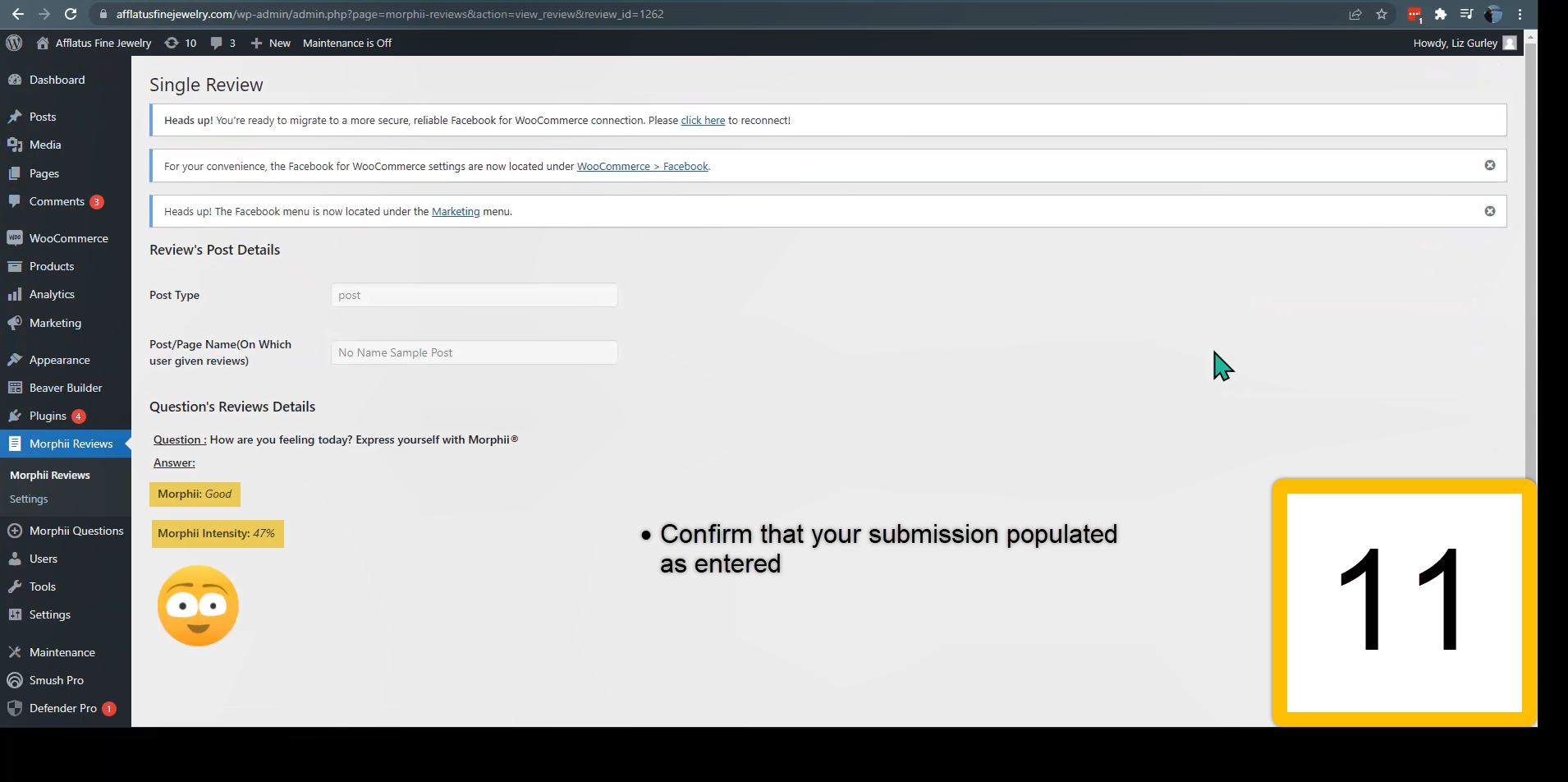Go forward with the browser forward arrow
The height and width of the screenshot is (782, 1568).
[x=44, y=14]
